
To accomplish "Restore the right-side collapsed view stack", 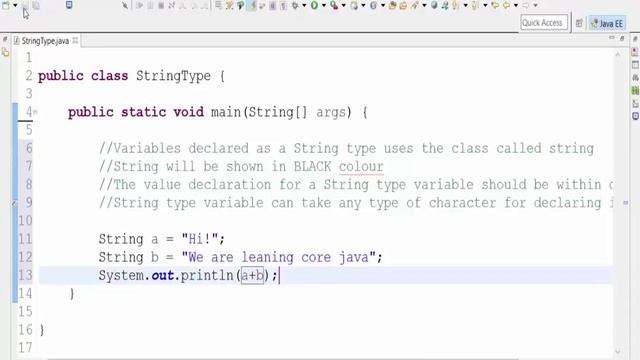I will pyautogui.click(x=635, y=39).
